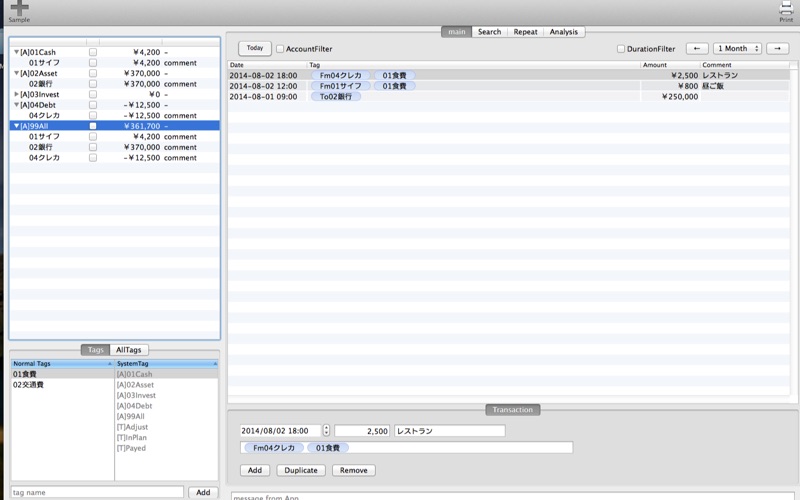Select [T]Payed in SystemTag list
Viewport: 800px width, 500px height.
coord(167,448)
